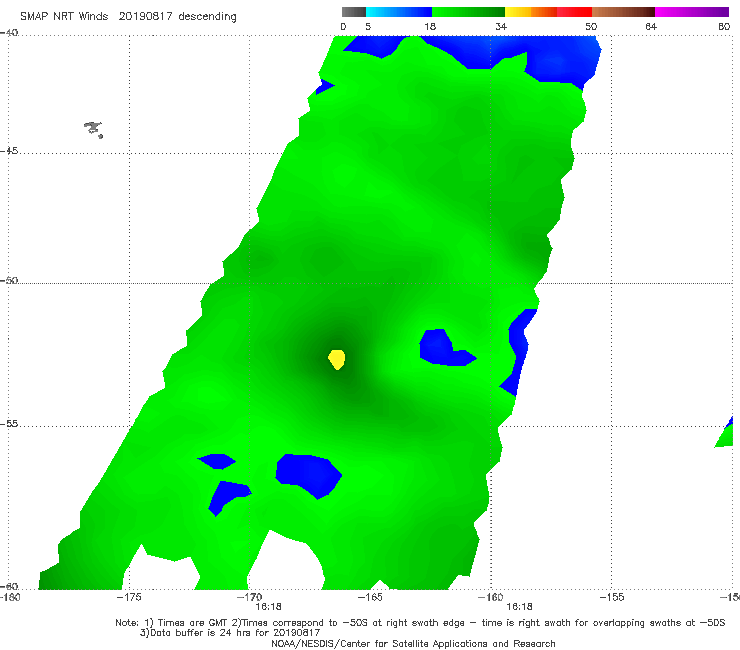This screenshot has width=740, height=650.
Task: Click the brown 50–64 color bar segment
Action: point(623,12)
